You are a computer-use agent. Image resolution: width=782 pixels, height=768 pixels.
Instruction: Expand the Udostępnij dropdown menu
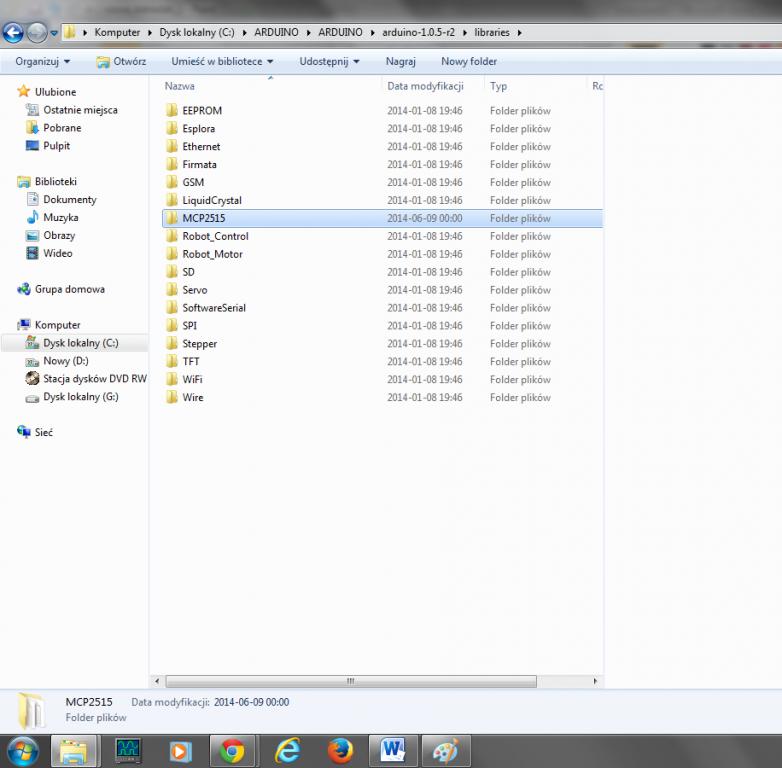coord(329,61)
